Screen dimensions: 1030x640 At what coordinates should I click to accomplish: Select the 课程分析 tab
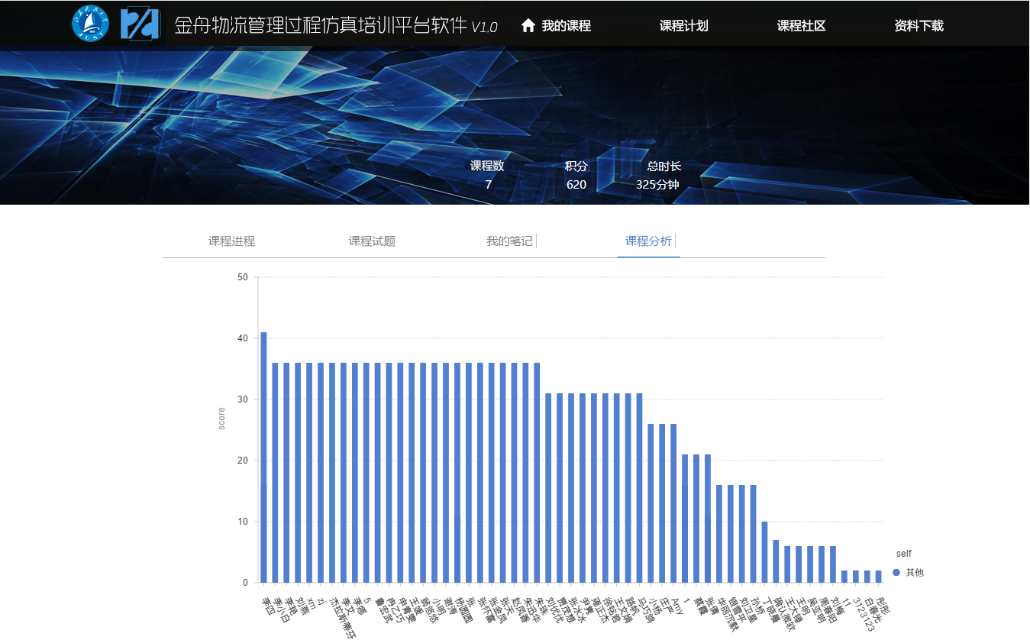click(648, 241)
